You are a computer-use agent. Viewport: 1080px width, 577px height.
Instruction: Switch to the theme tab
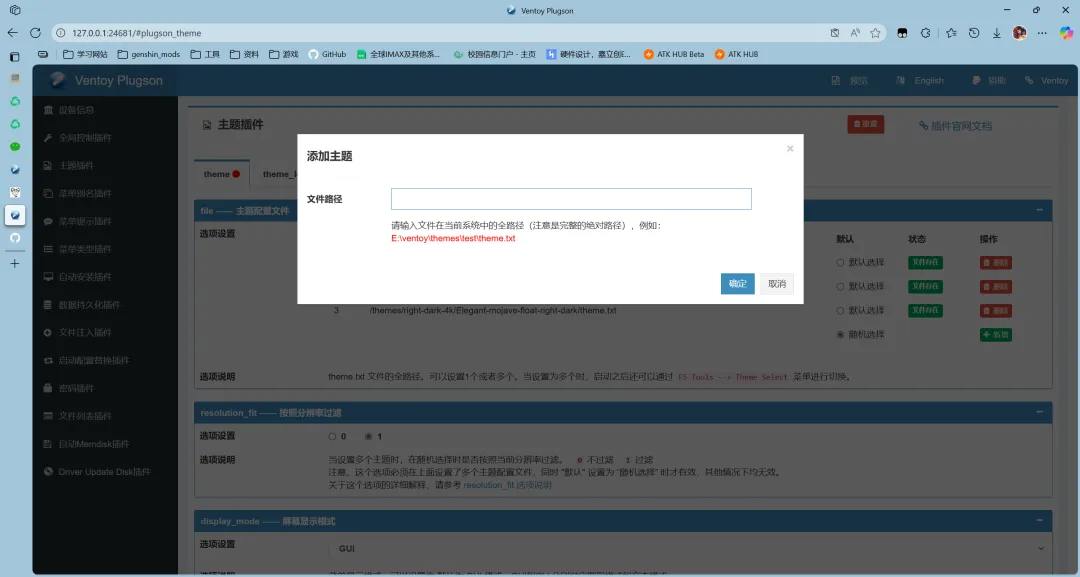pyautogui.click(x=216, y=173)
